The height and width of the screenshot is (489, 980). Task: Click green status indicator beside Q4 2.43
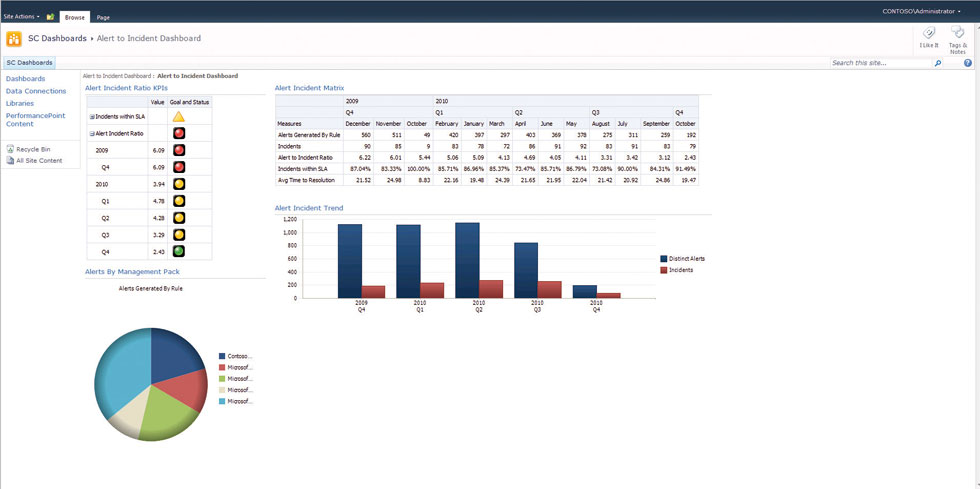click(x=179, y=251)
